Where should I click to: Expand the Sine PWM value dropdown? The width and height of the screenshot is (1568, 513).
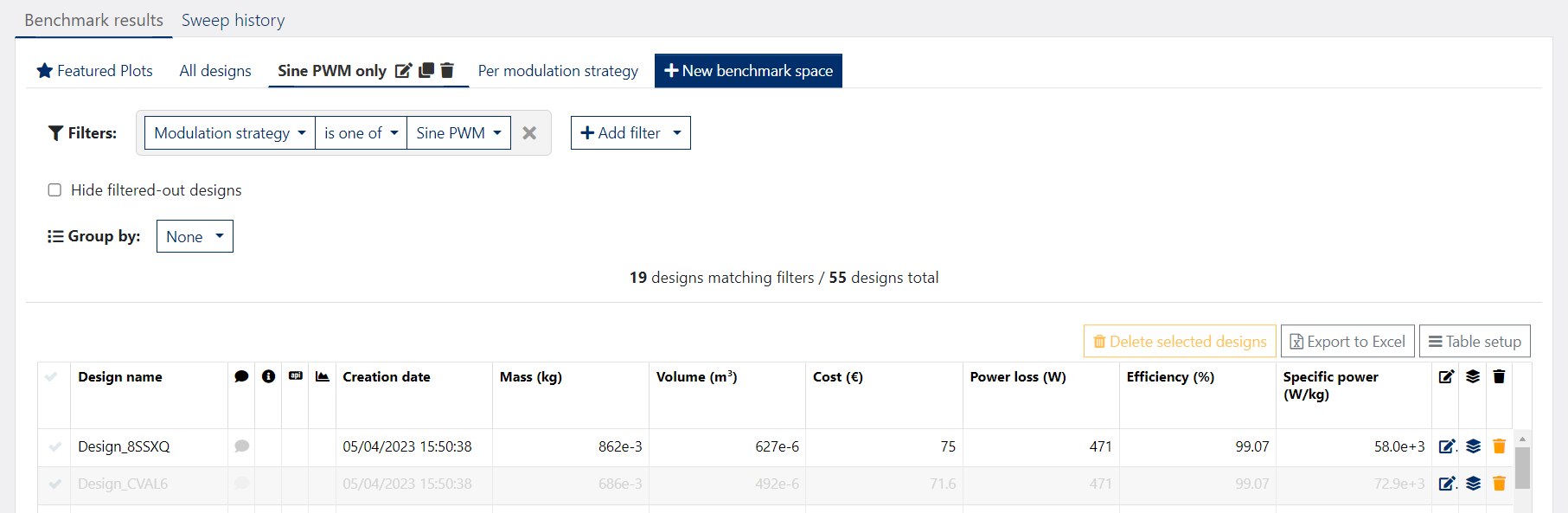[458, 133]
